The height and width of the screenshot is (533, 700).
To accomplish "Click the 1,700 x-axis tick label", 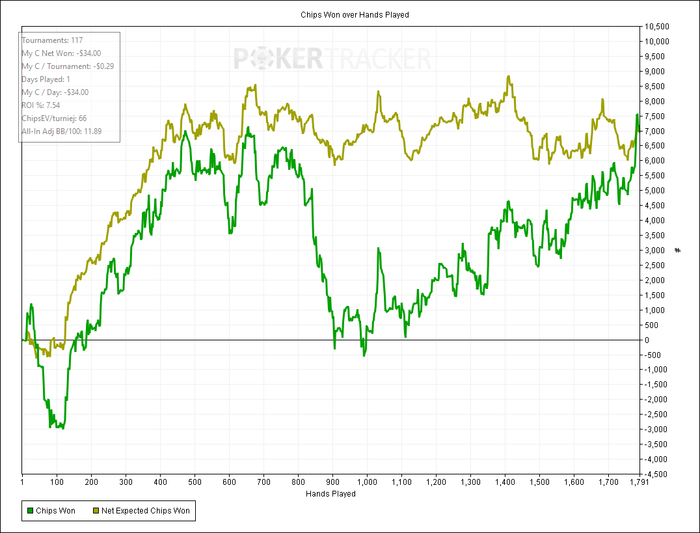I will (608, 482).
